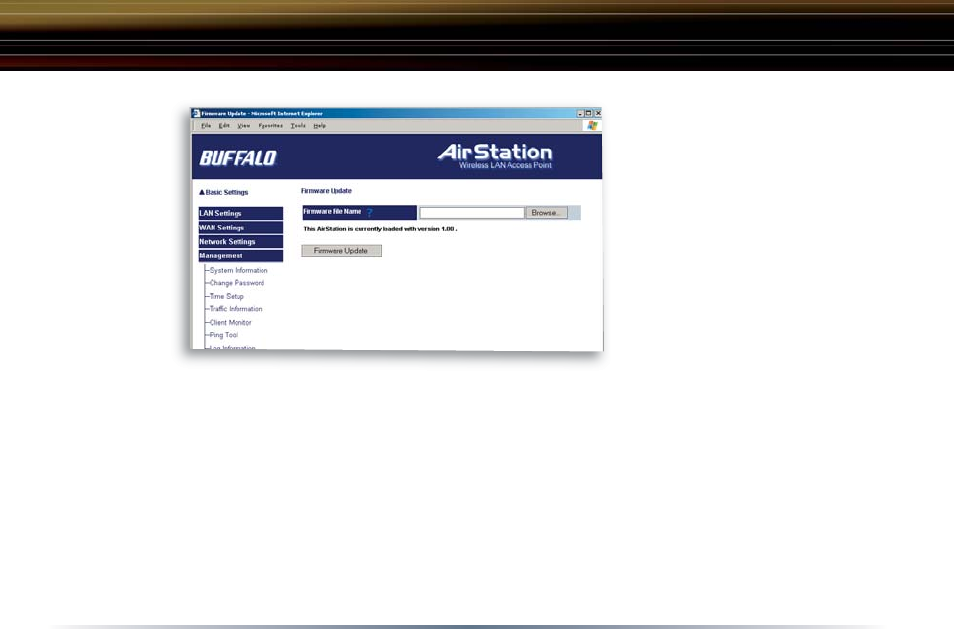Open the Favorites menu
The width and height of the screenshot is (954, 629).
(x=270, y=125)
